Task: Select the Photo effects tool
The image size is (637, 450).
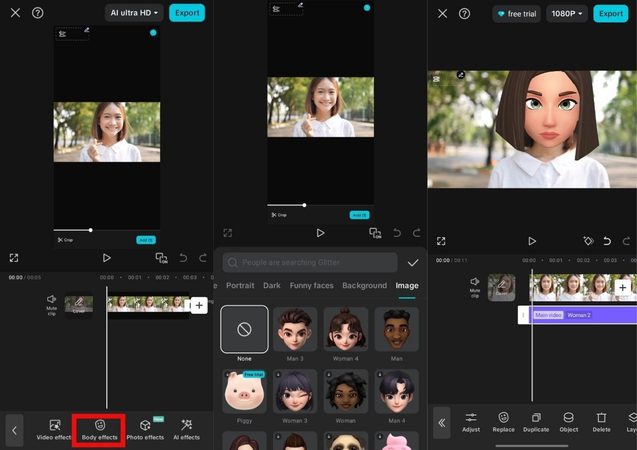Action: pos(145,429)
